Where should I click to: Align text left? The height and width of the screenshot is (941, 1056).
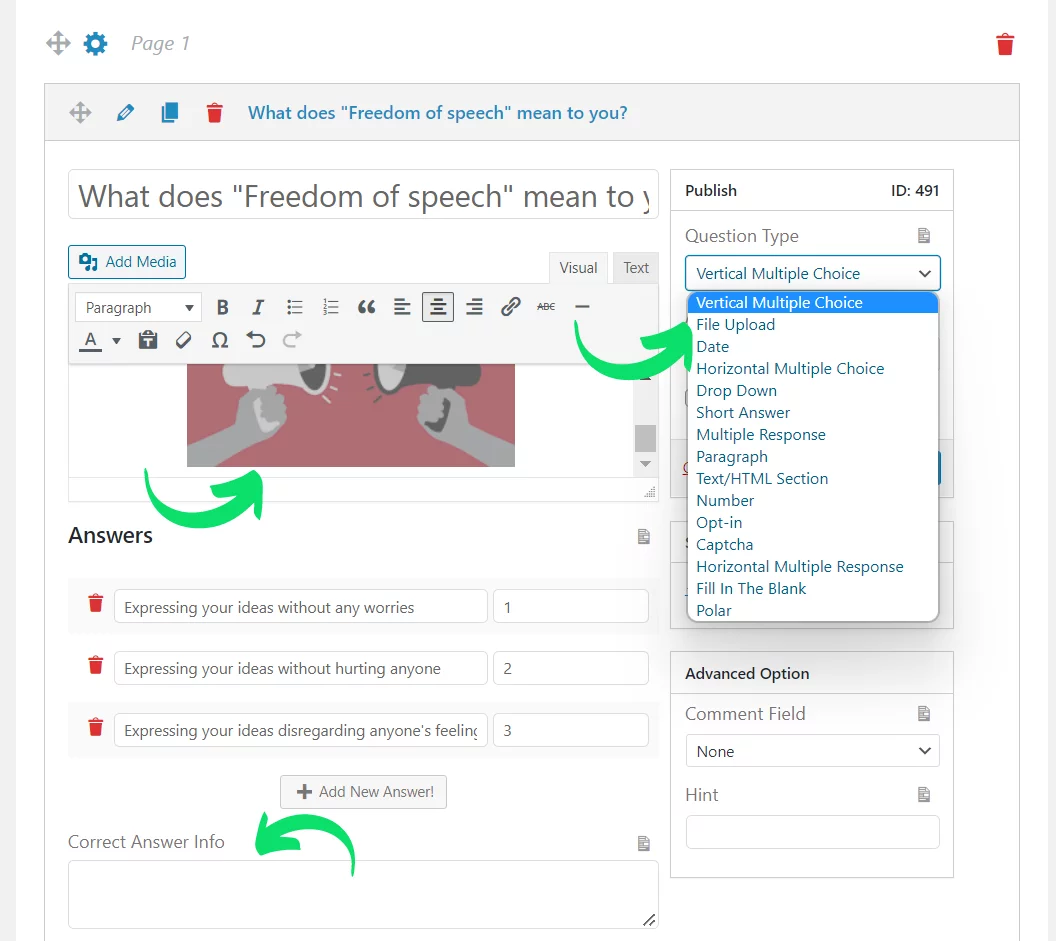(402, 308)
